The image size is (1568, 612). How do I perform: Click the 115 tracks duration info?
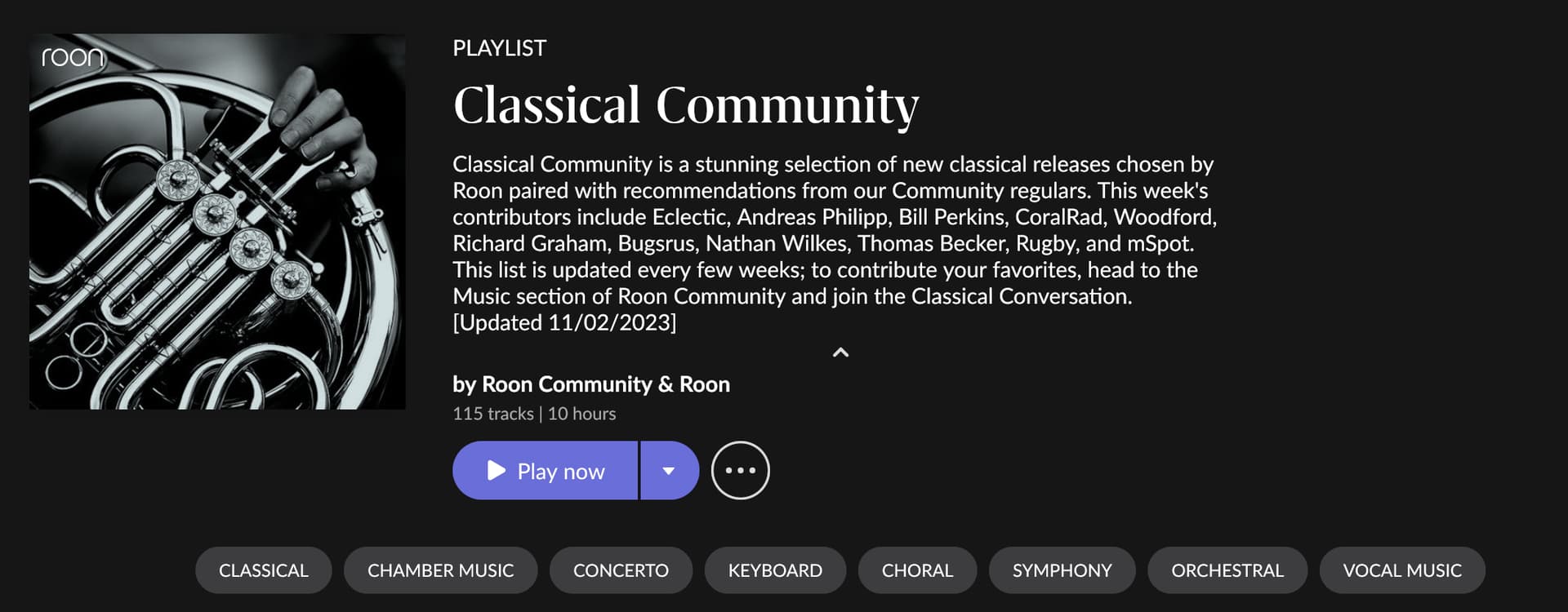pyautogui.click(x=534, y=414)
